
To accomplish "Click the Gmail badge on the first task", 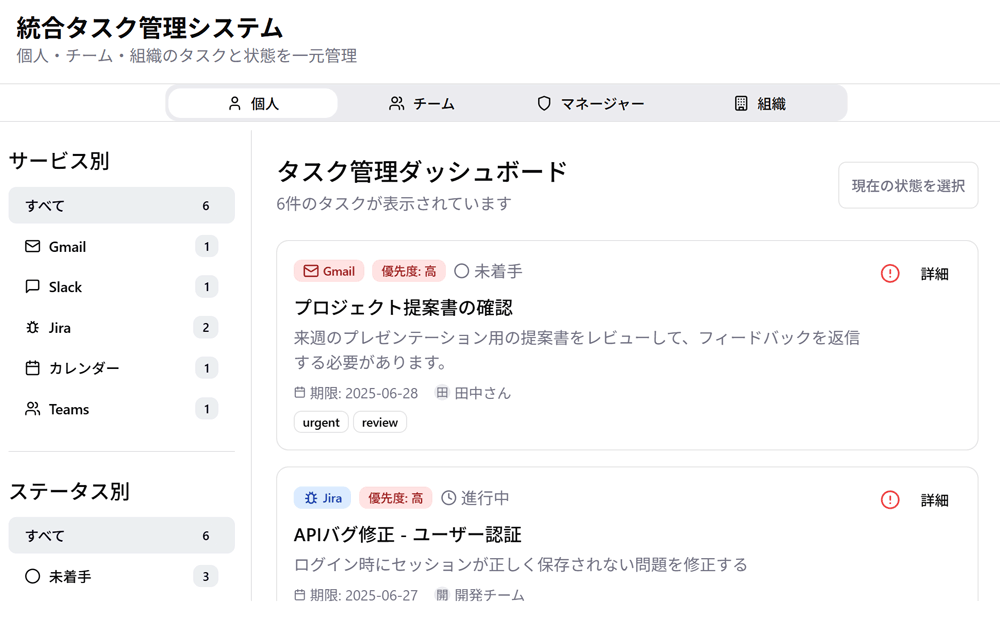I will tap(328, 270).
